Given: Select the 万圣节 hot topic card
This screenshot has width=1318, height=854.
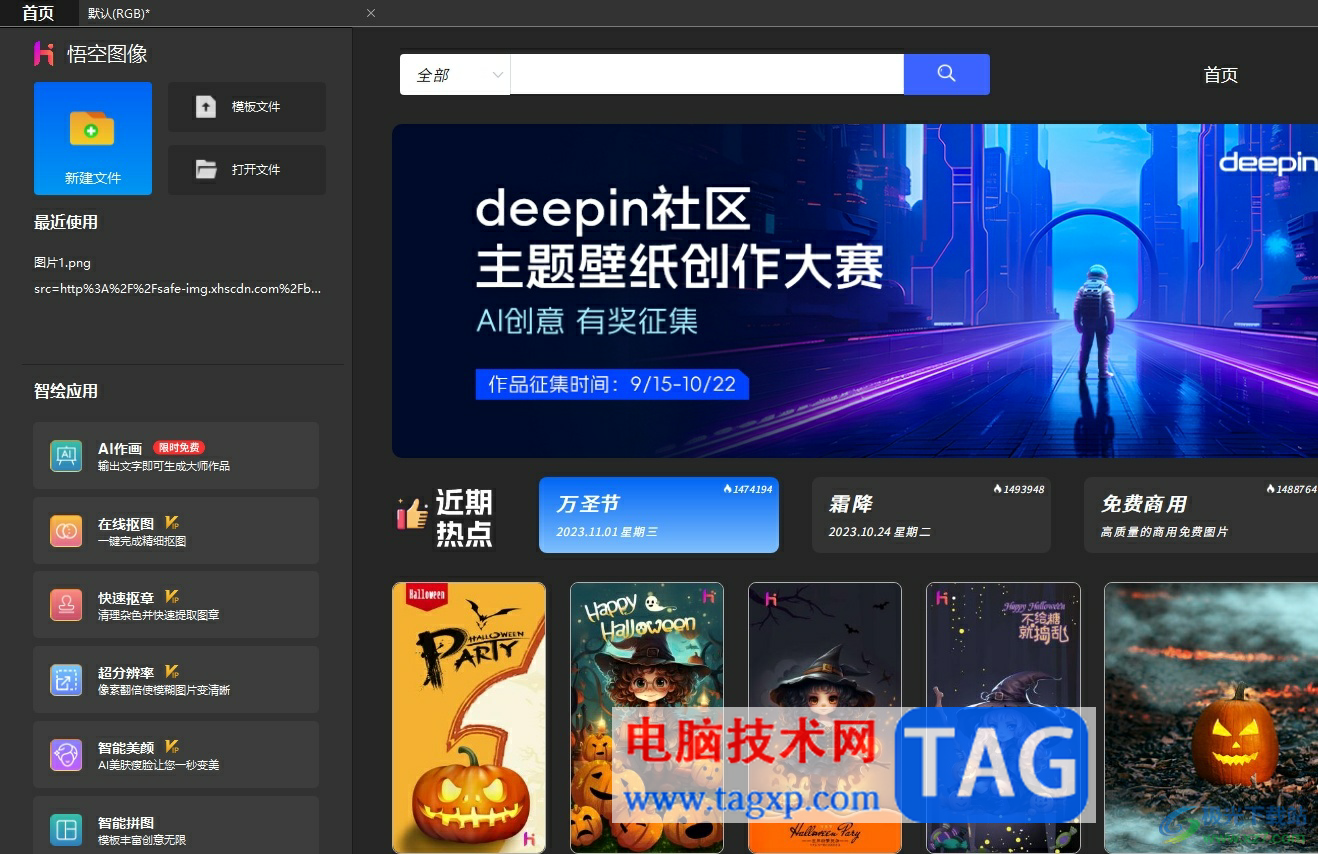Looking at the screenshot, I should click(659, 514).
